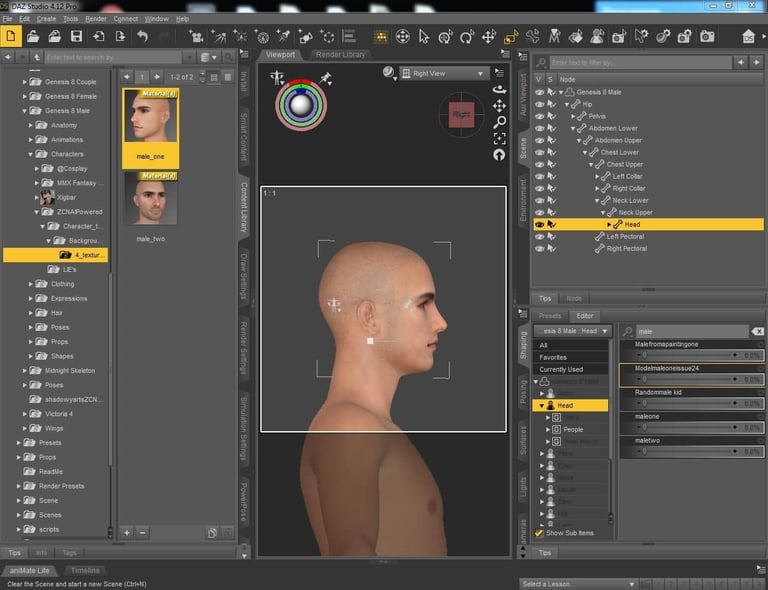Image resolution: width=768 pixels, height=590 pixels.
Task: Collapse the Hip node in scene tree
Action: (567, 104)
